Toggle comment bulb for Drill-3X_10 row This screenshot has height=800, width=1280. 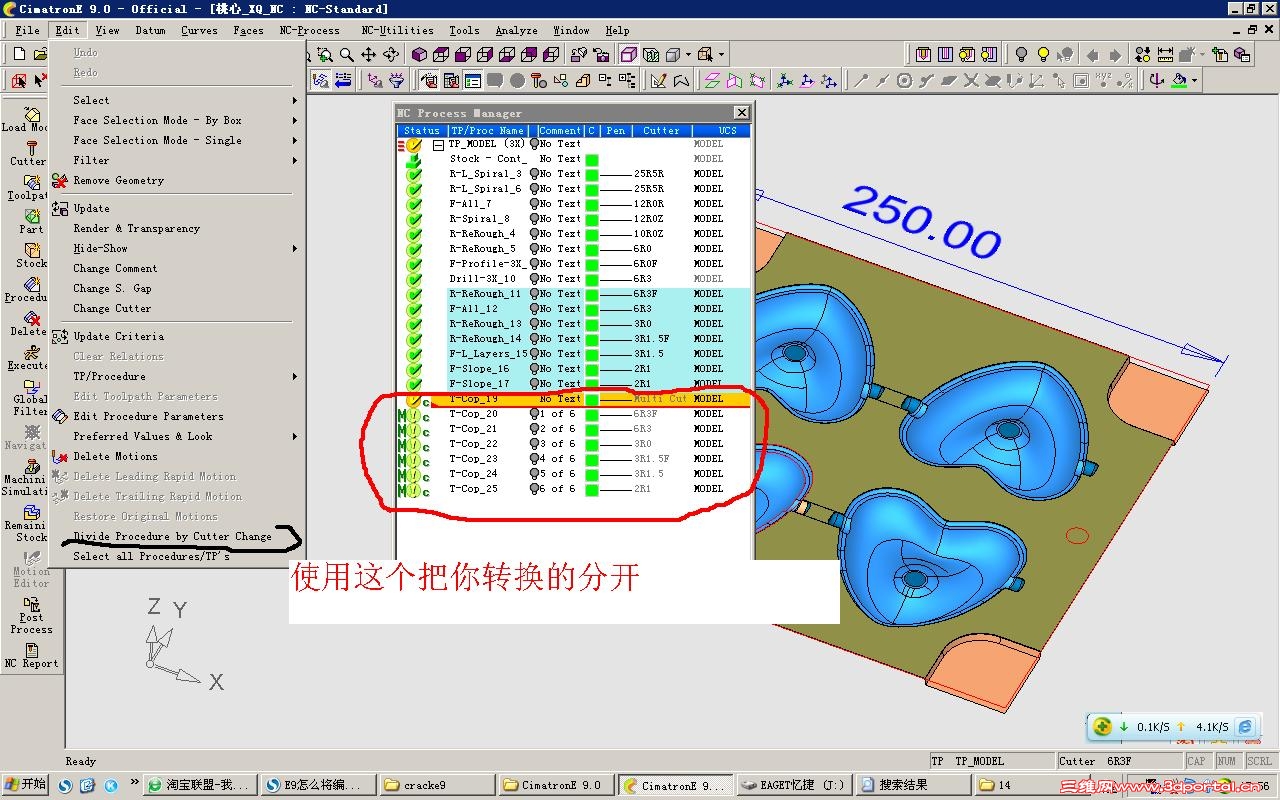(535, 279)
